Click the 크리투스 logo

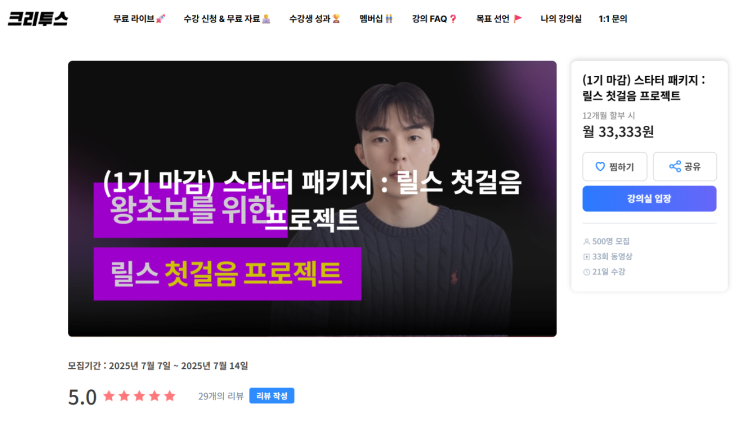[x=38, y=18]
